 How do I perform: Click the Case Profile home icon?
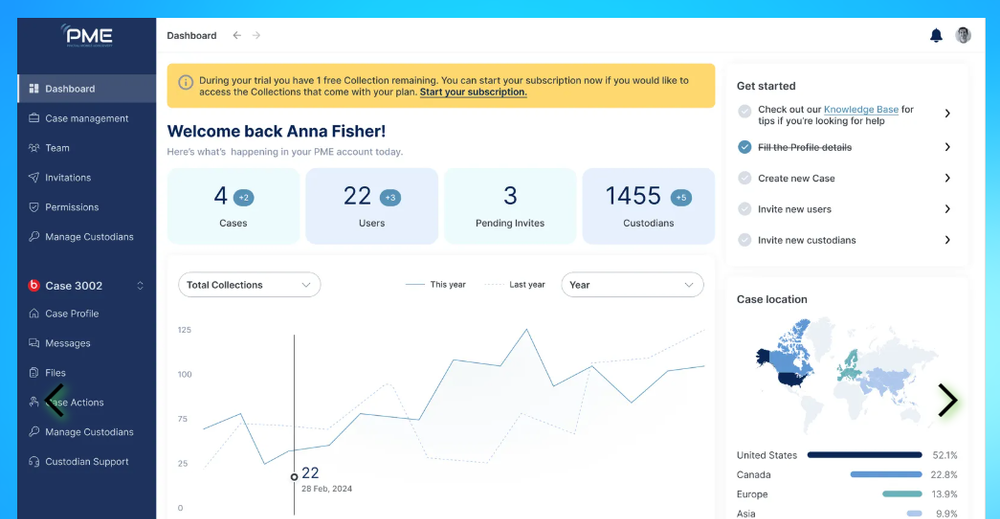click(34, 313)
